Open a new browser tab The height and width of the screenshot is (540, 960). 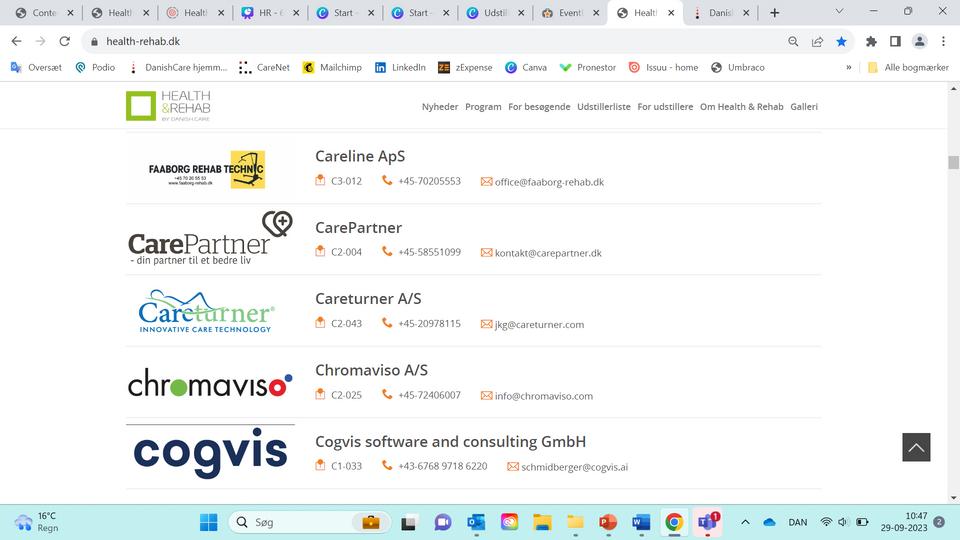(x=774, y=12)
